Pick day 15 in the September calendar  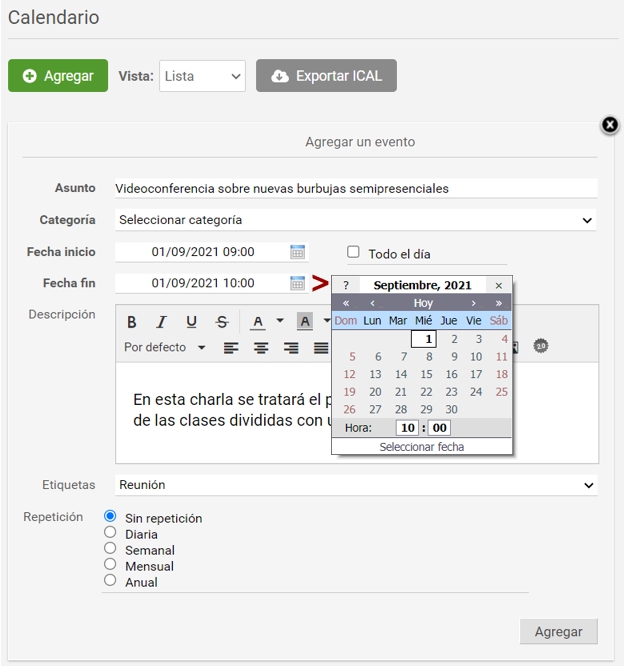pyautogui.click(x=426, y=374)
